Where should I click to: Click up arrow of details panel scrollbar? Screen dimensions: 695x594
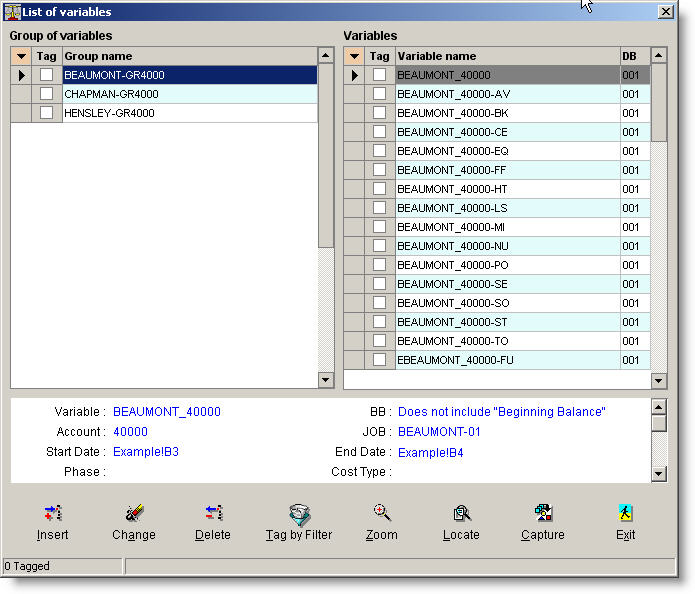click(x=659, y=407)
